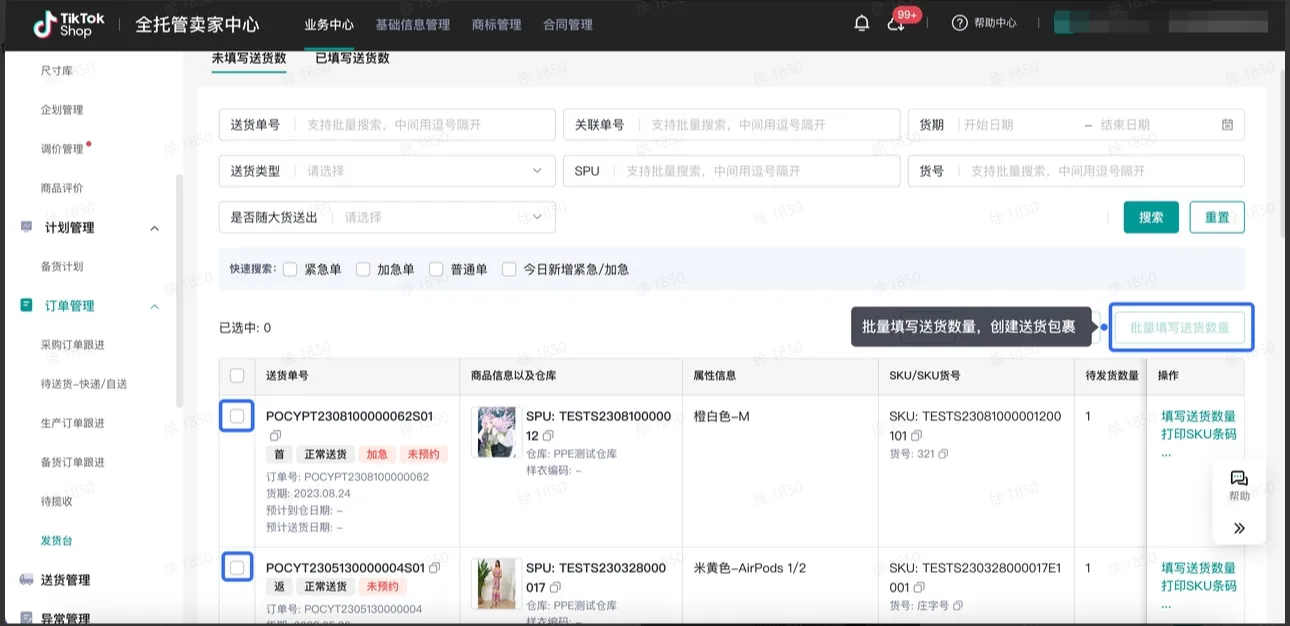1290x626 pixels.
Task: Open 尺寸库 in sidebar
Action: click(x=56, y=71)
